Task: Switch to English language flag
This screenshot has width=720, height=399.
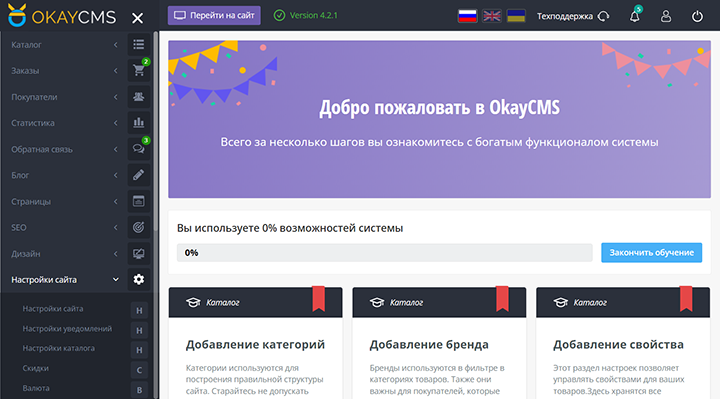Action: tap(492, 16)
